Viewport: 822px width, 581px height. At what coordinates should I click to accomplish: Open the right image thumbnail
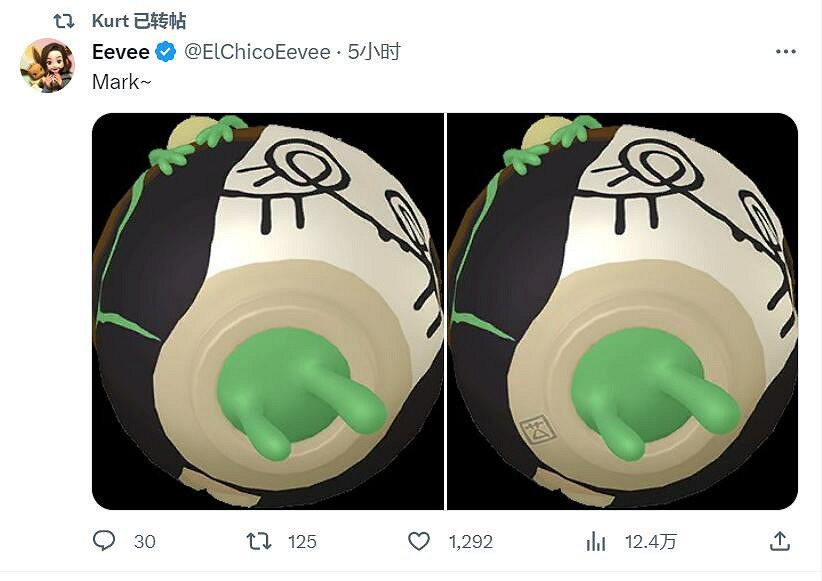pyautogui.click(x=622, y=311)
